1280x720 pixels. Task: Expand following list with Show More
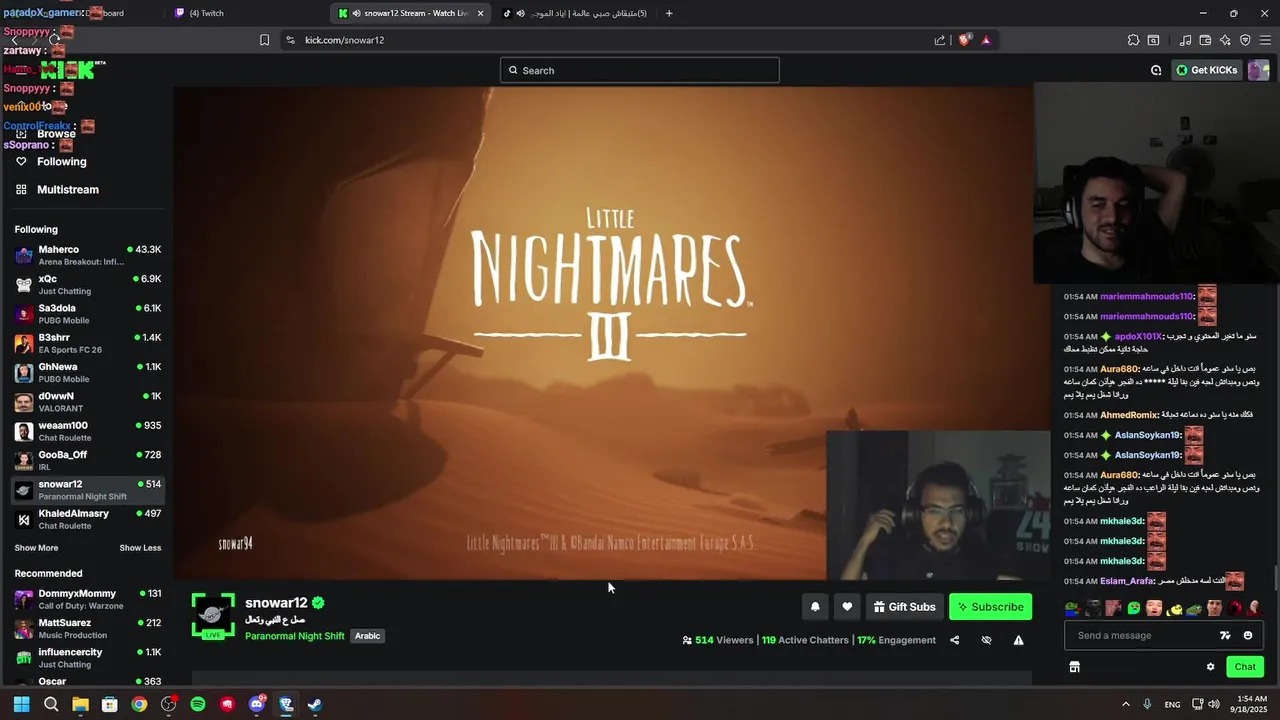pos(36,548)
